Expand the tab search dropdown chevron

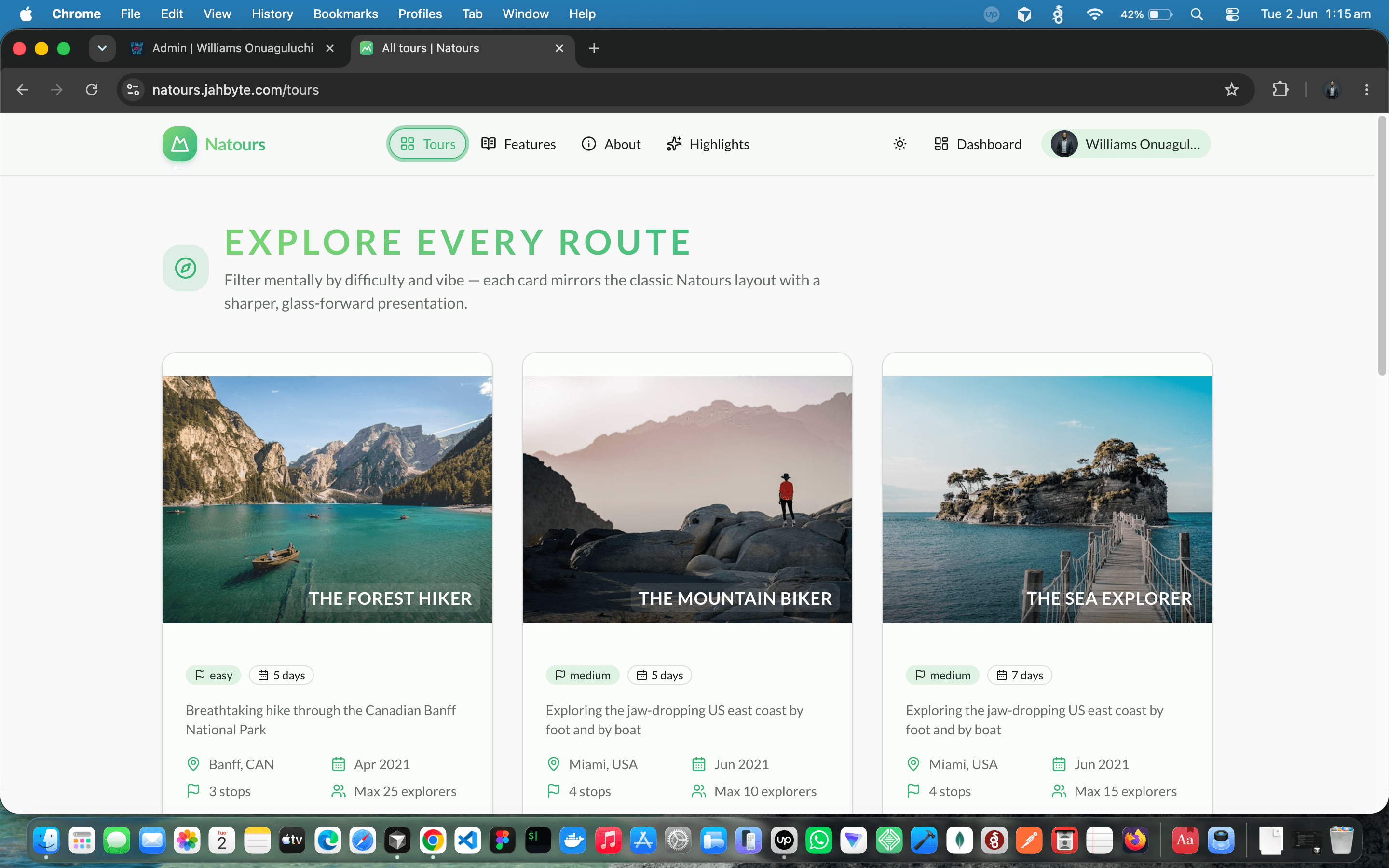point(102,48)
